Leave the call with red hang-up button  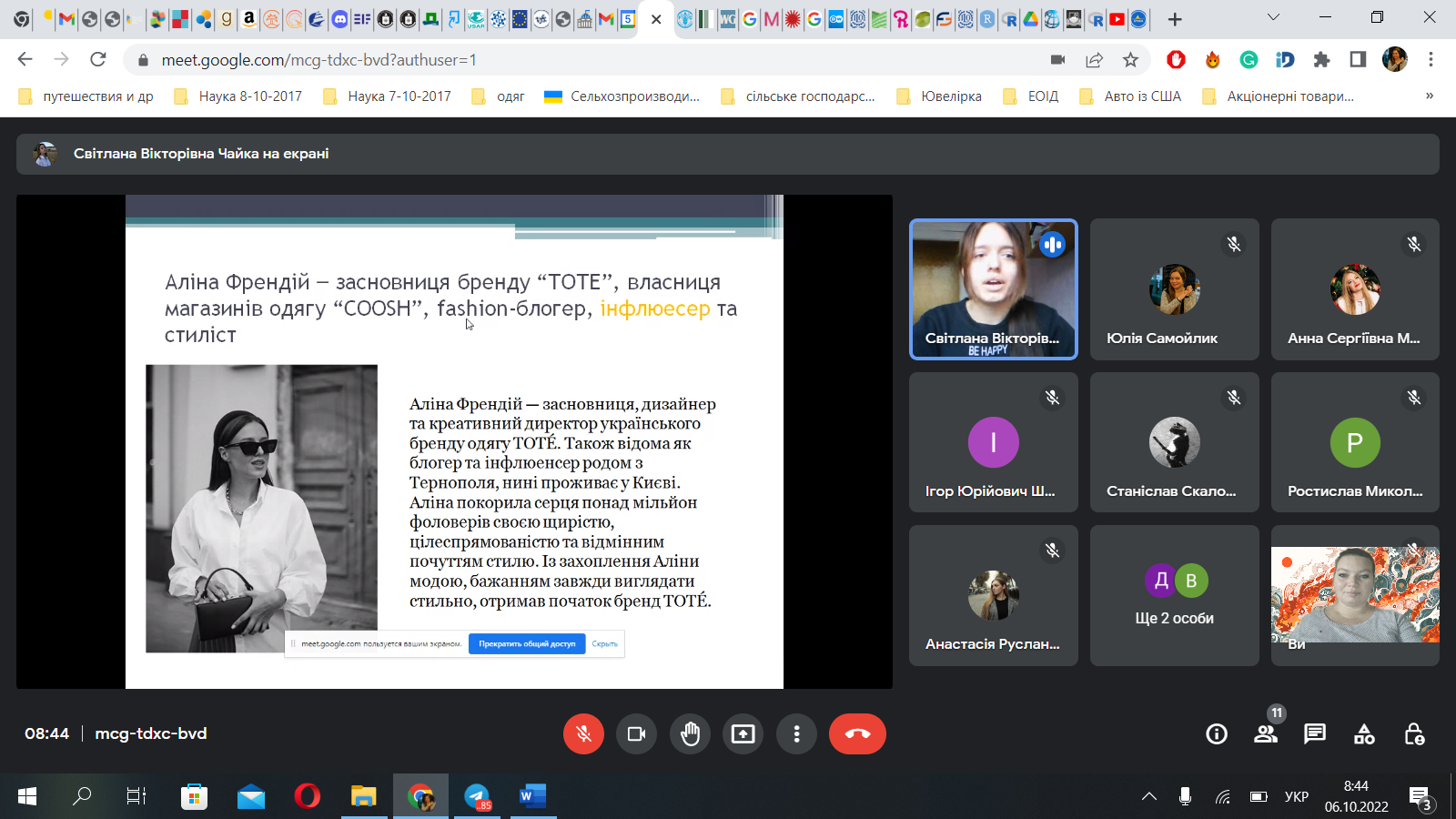tap(857, 733)
